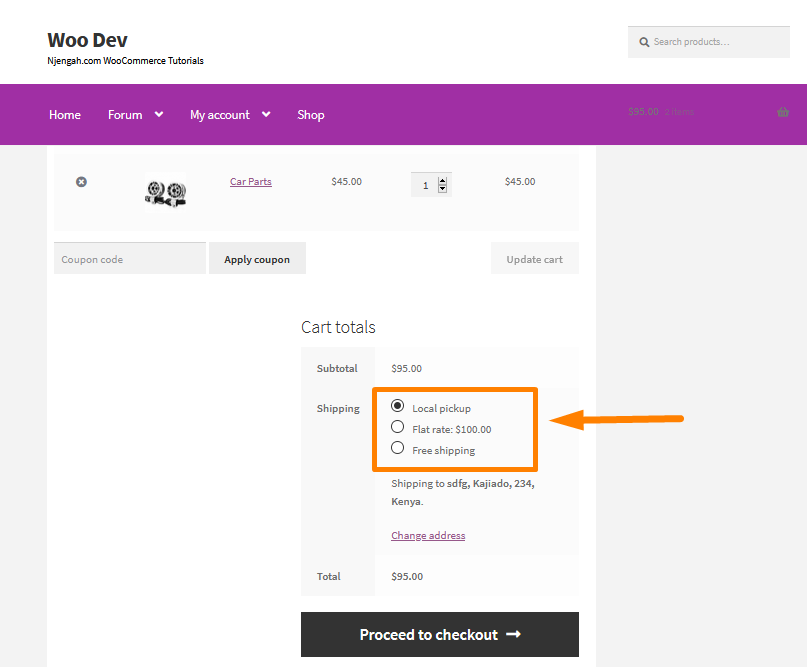807x667 pixels.
Task: Click the Shipping to sdfg, Kajiado address text
Action: (x=463, y=492)
